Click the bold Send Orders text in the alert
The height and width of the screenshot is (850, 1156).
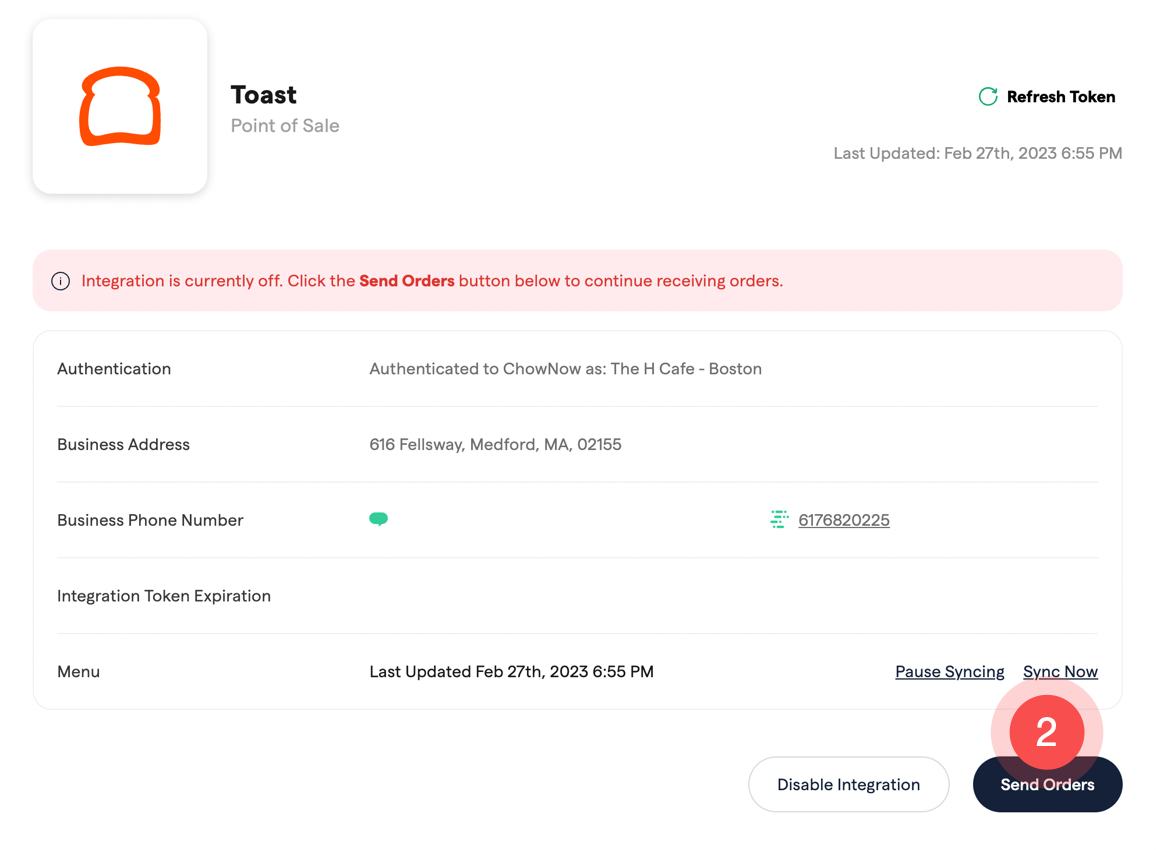(406, 281)
